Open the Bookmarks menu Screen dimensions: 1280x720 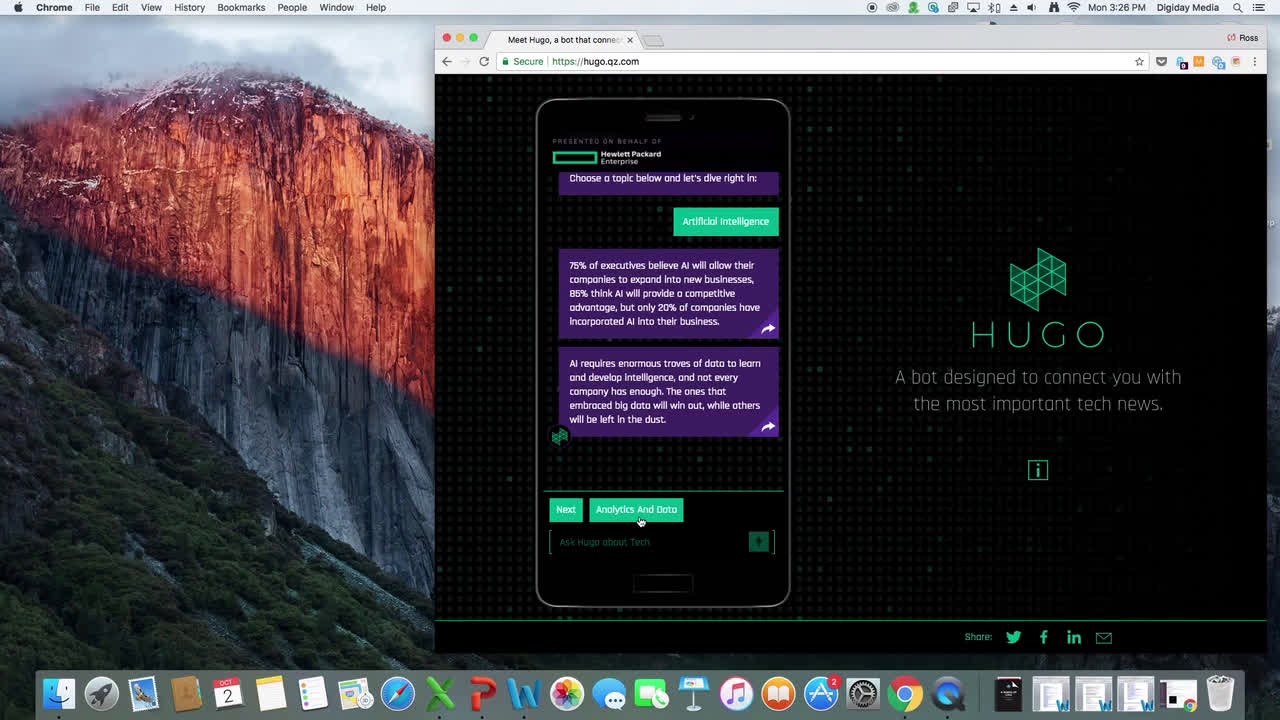click(241, 7)
